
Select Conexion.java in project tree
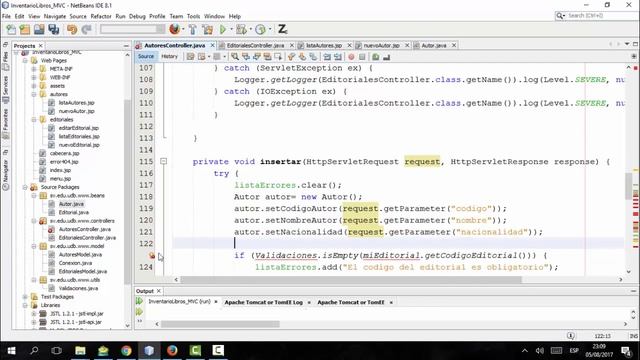tap(75, 263)
